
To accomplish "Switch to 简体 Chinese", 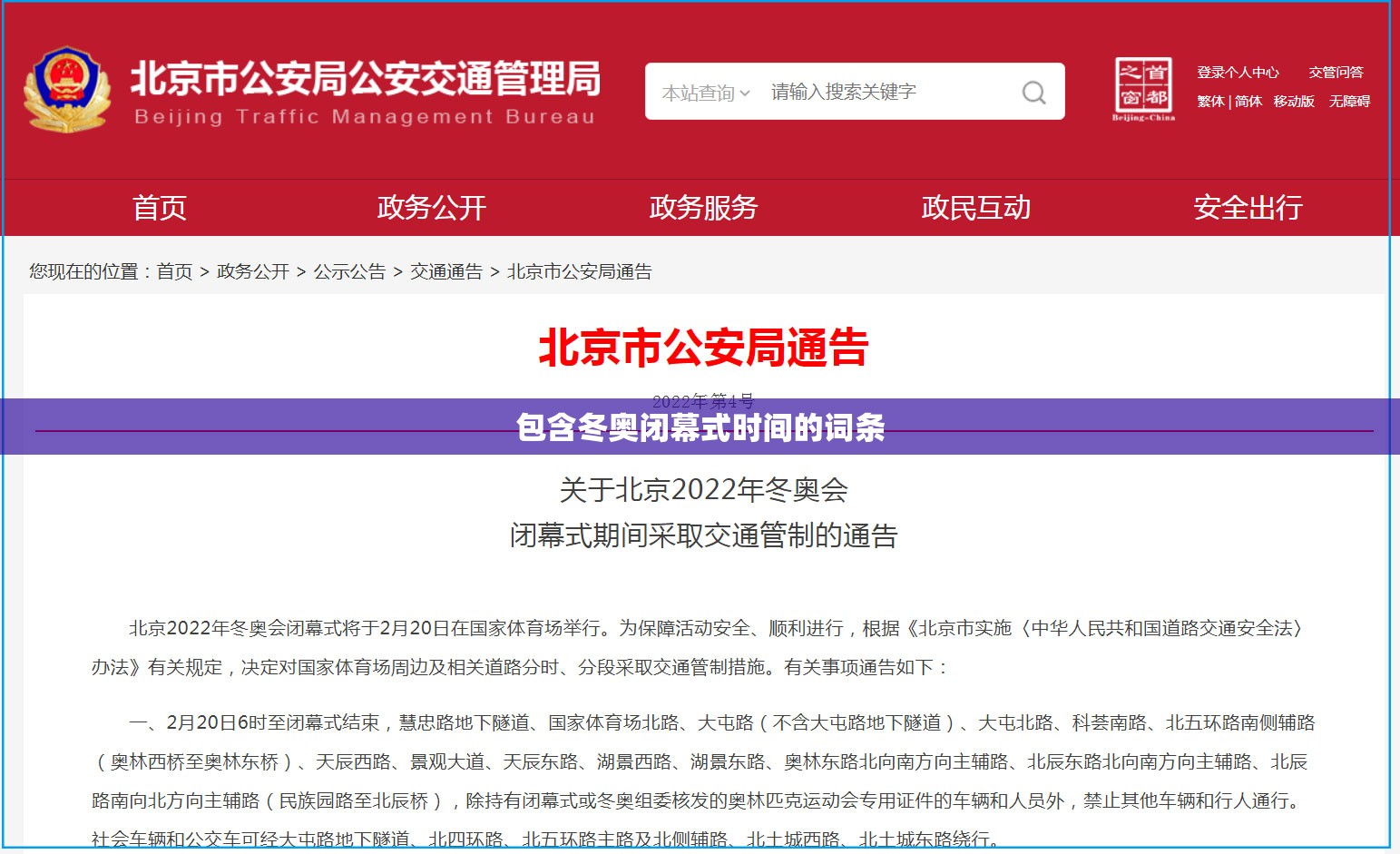I will coord(1248,102).
